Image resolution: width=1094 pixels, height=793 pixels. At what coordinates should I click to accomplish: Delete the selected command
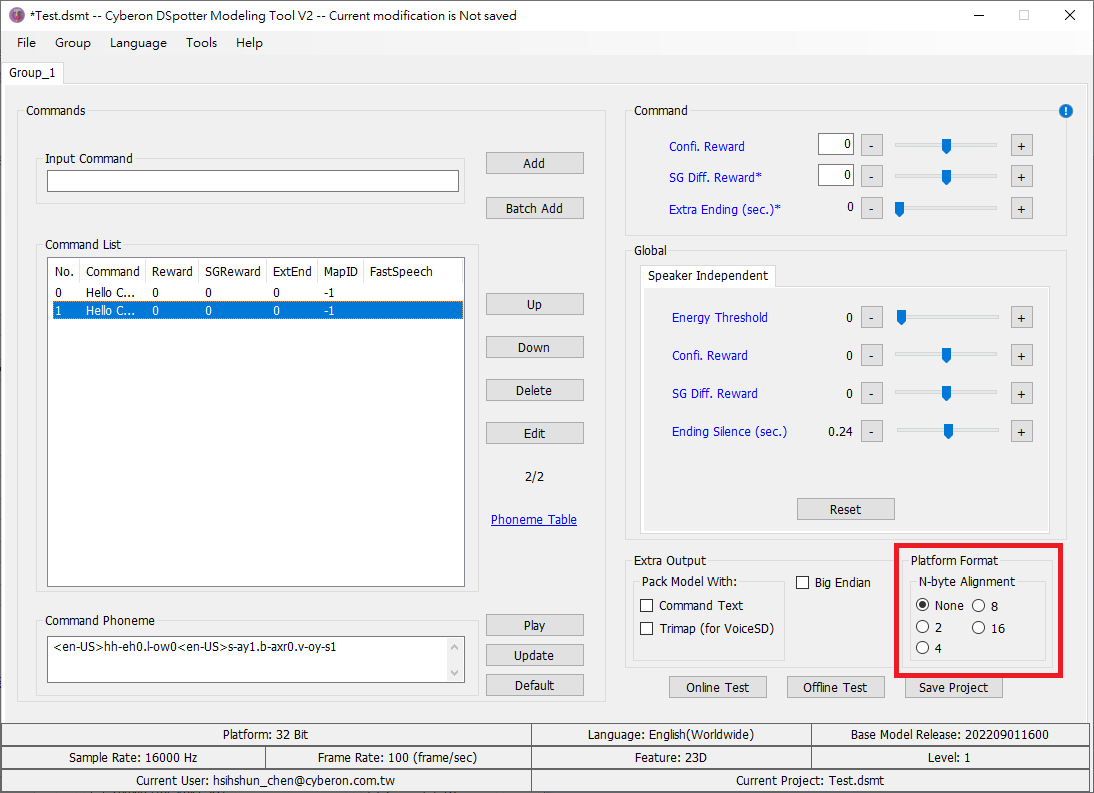click(534, 391)
